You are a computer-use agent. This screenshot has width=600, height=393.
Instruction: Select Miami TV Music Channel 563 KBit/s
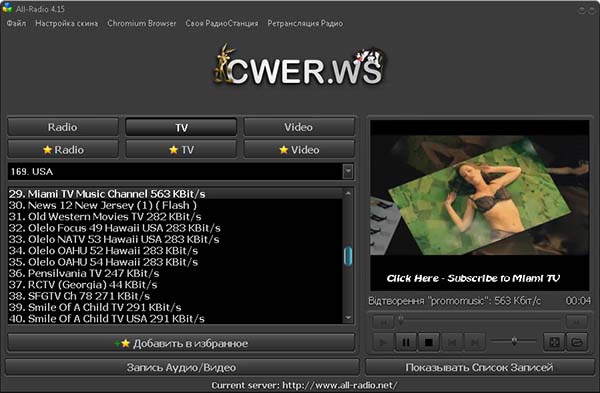(x=175, y=194)
